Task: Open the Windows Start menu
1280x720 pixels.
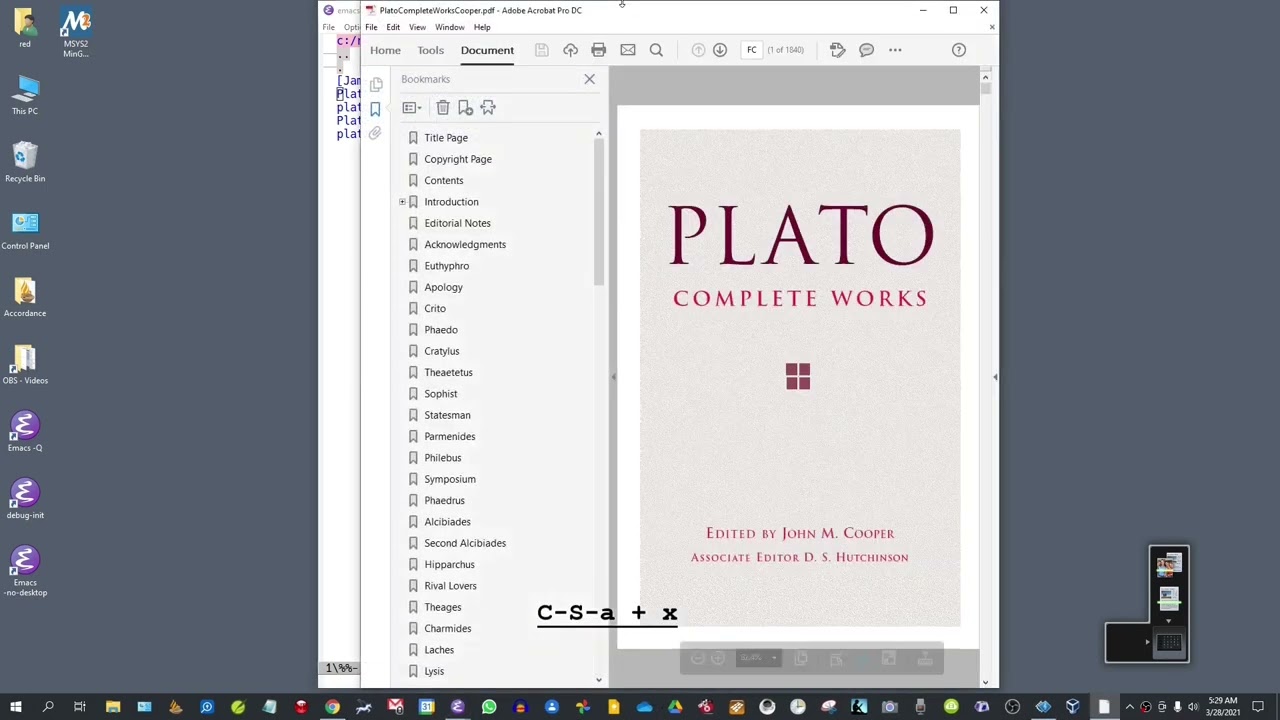Action: coord(16,707)
